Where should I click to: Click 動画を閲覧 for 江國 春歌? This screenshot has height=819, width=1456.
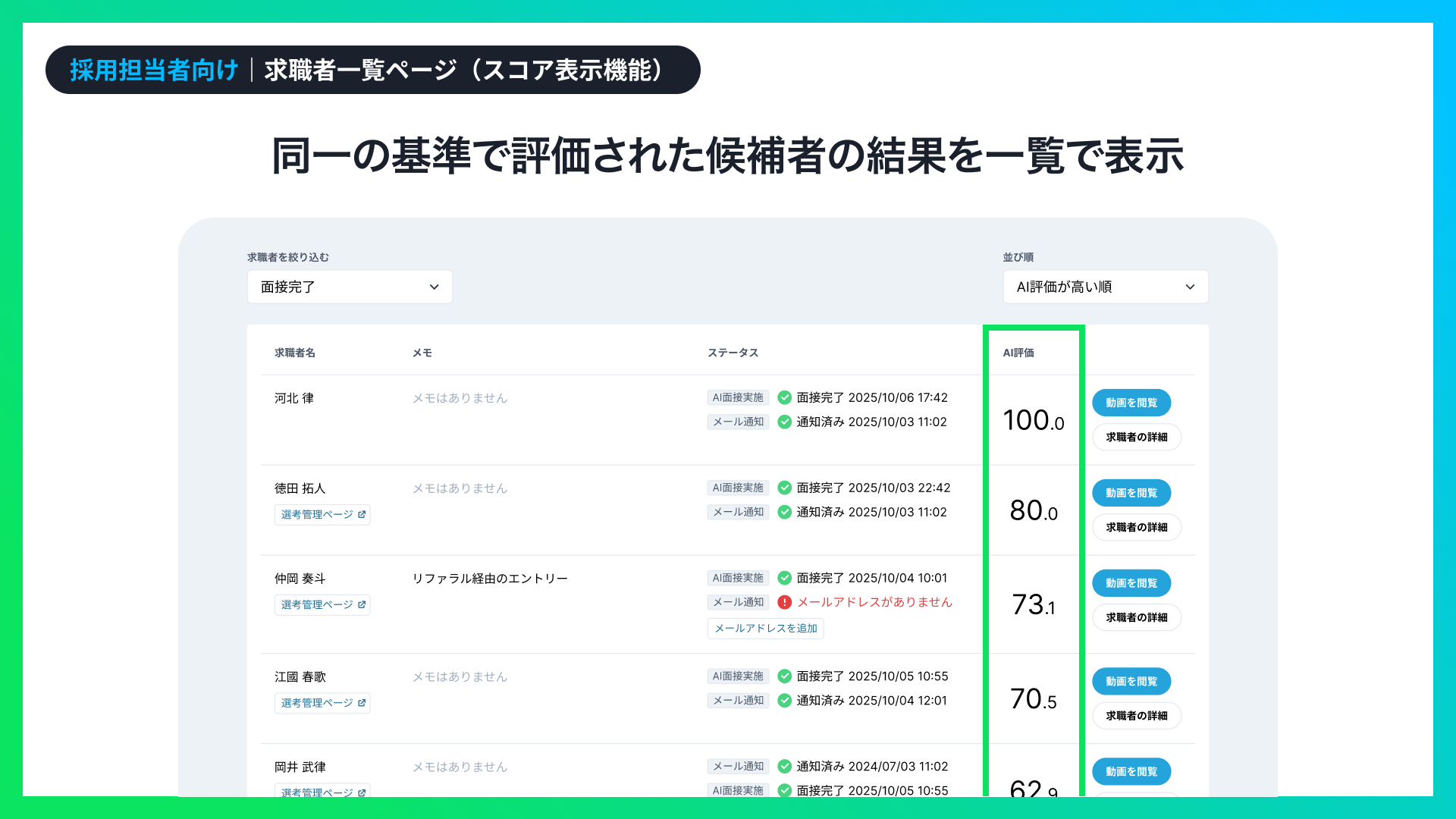[x=1131, y=681]
